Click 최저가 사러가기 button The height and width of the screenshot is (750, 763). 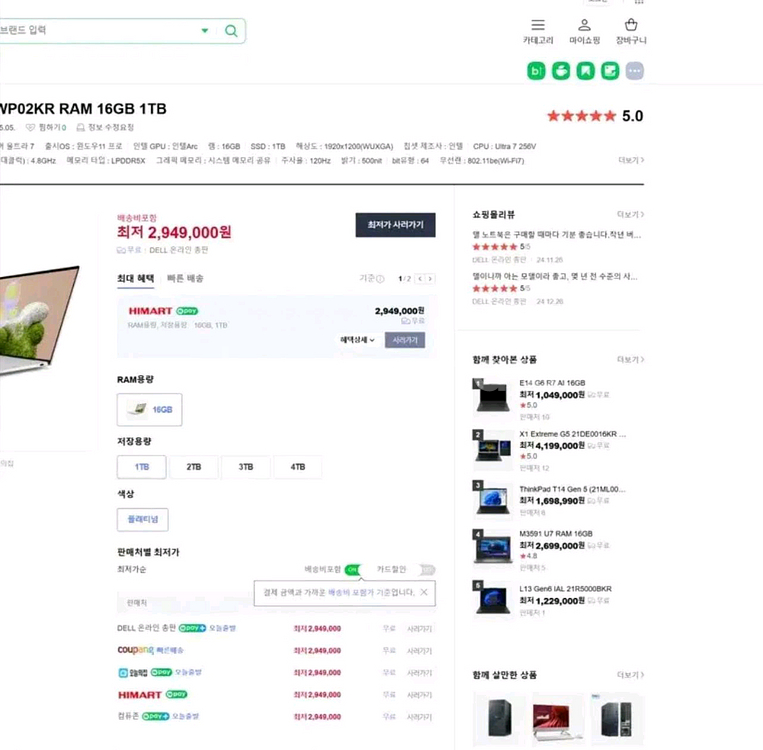[x=395, y=225]
